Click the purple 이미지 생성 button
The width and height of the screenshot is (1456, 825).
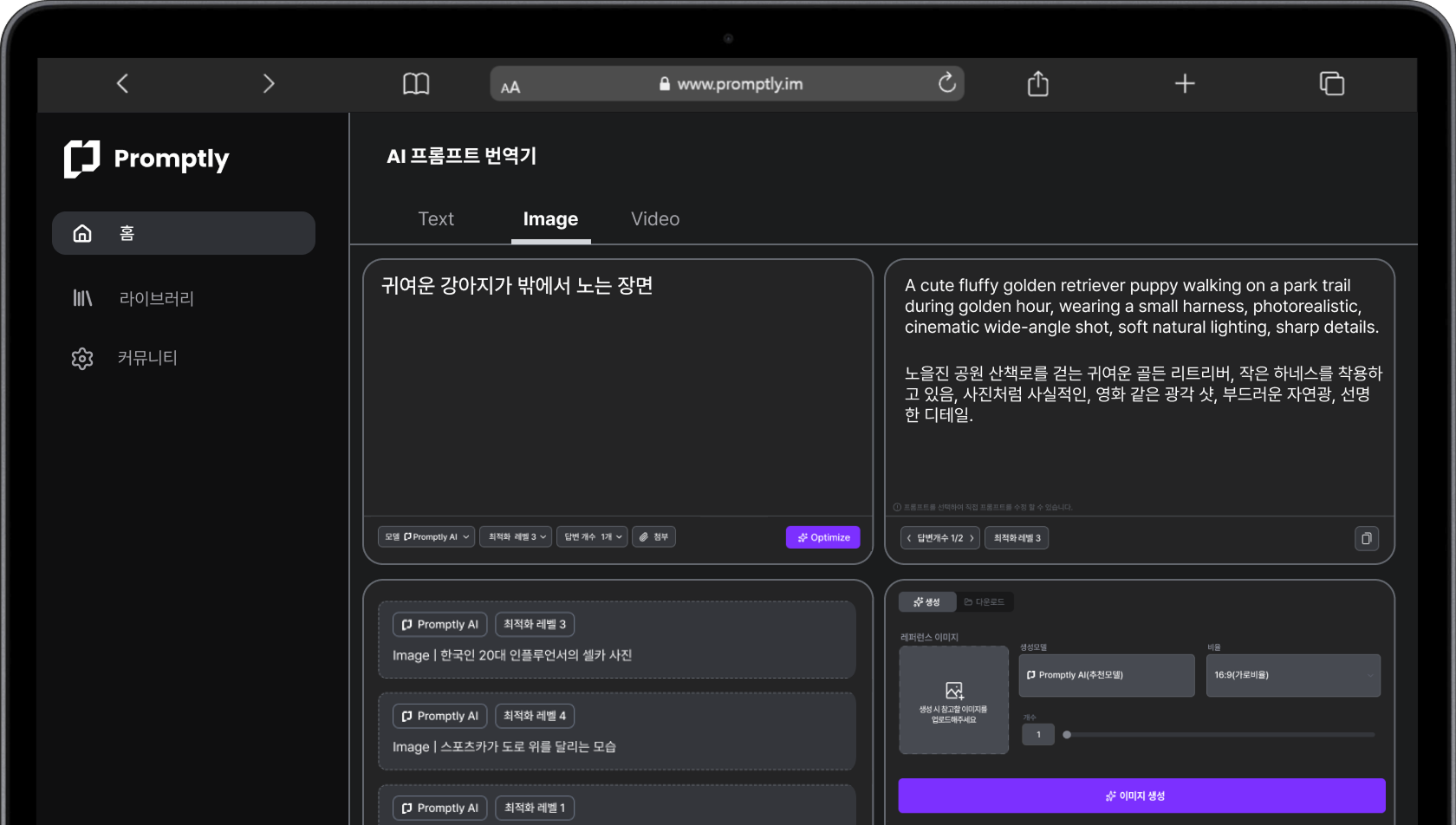click(x=1141, y=796)
